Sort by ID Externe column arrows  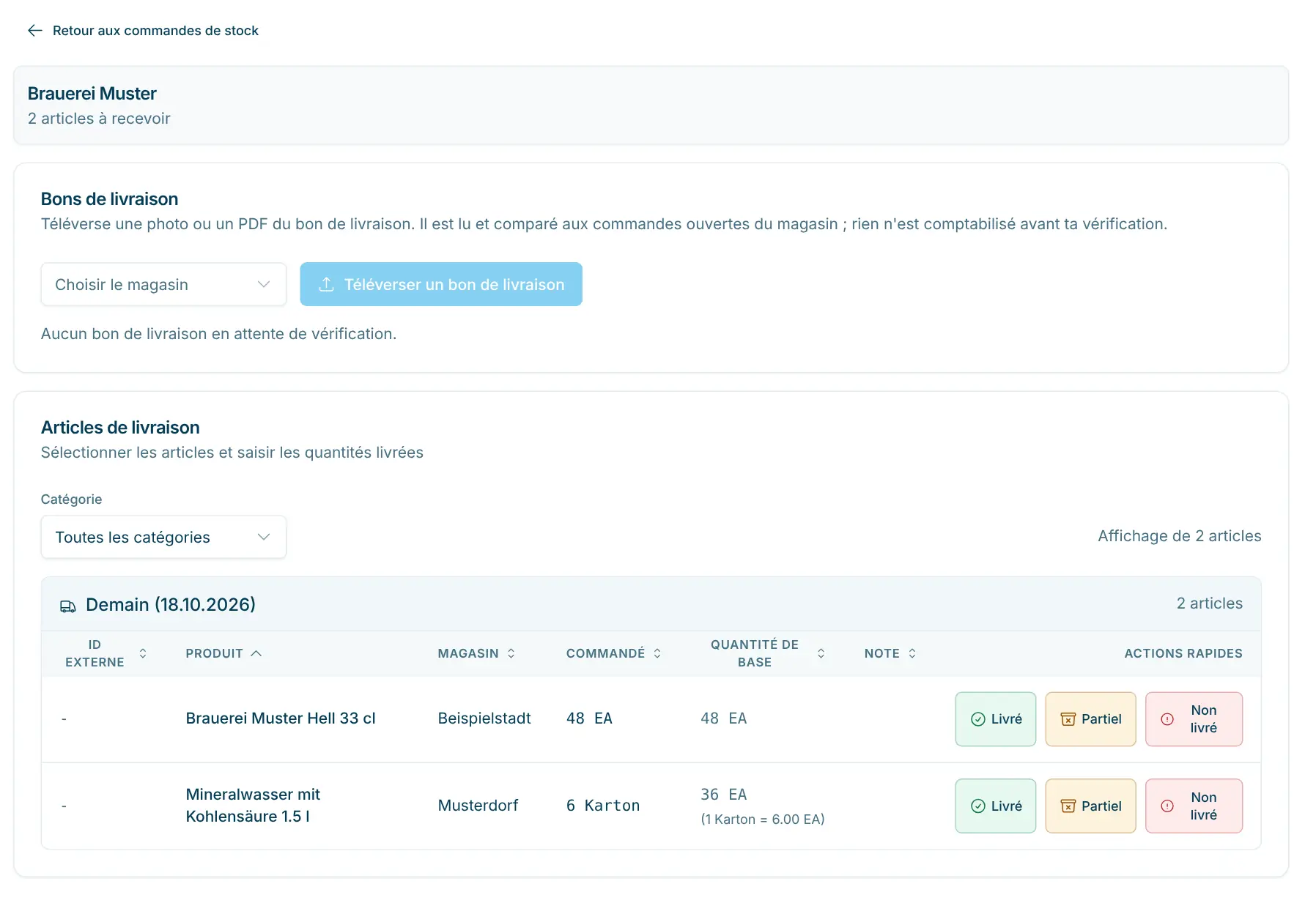coord(143,653)
